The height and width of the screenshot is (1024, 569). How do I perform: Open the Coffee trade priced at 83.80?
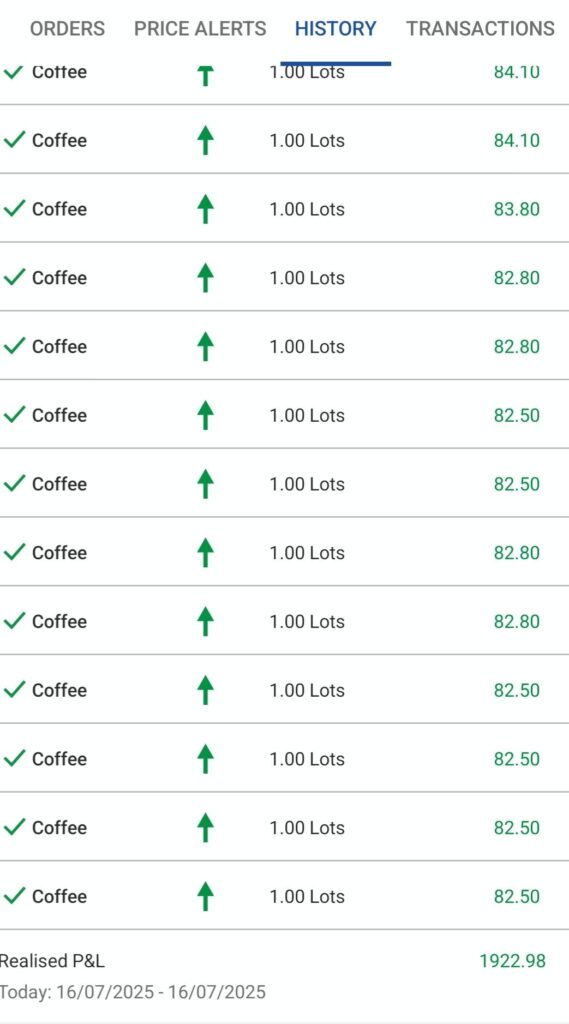[284, 208]
